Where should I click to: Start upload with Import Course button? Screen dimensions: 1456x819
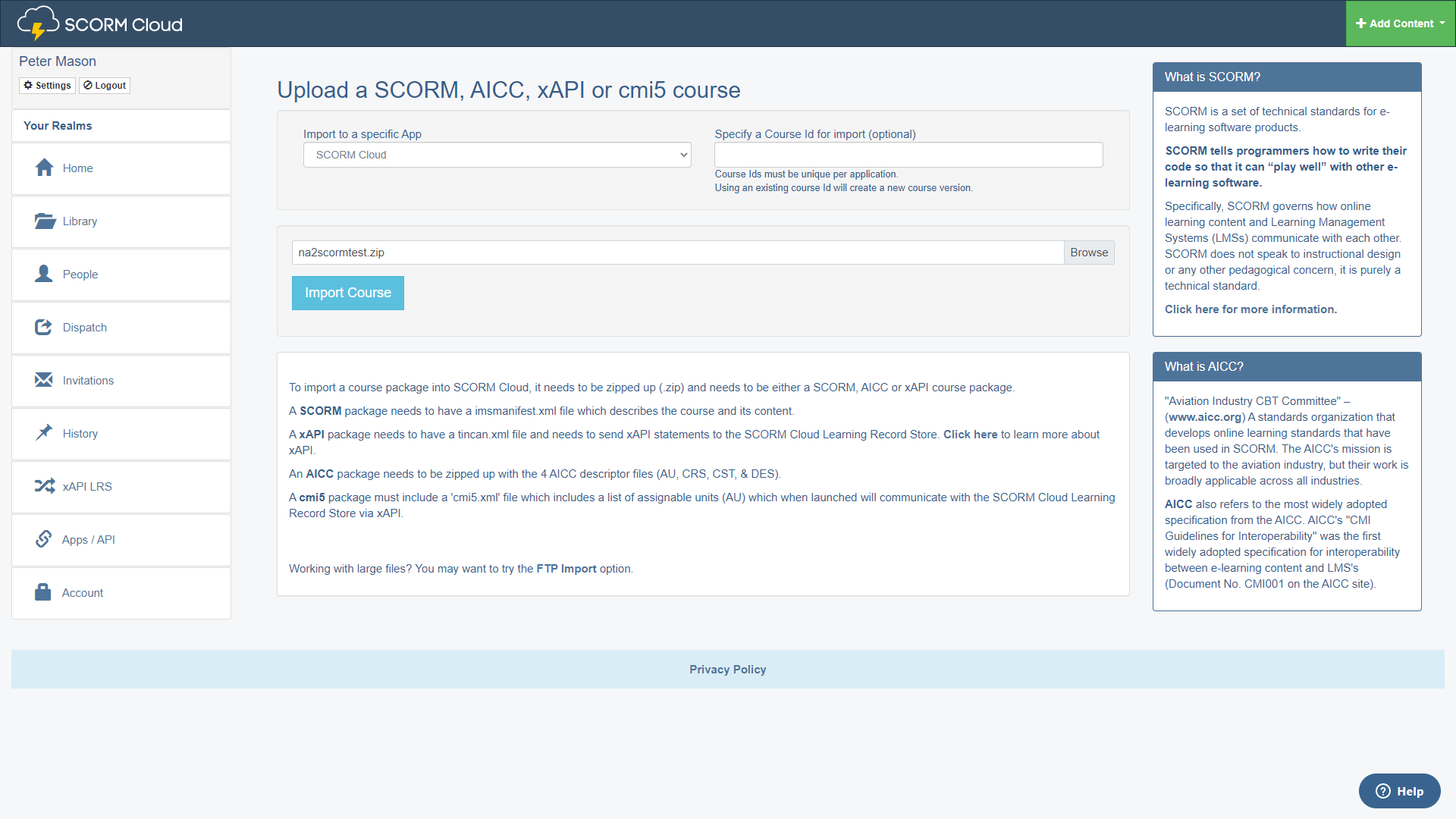pyautogui.click(x=348, y=293)
